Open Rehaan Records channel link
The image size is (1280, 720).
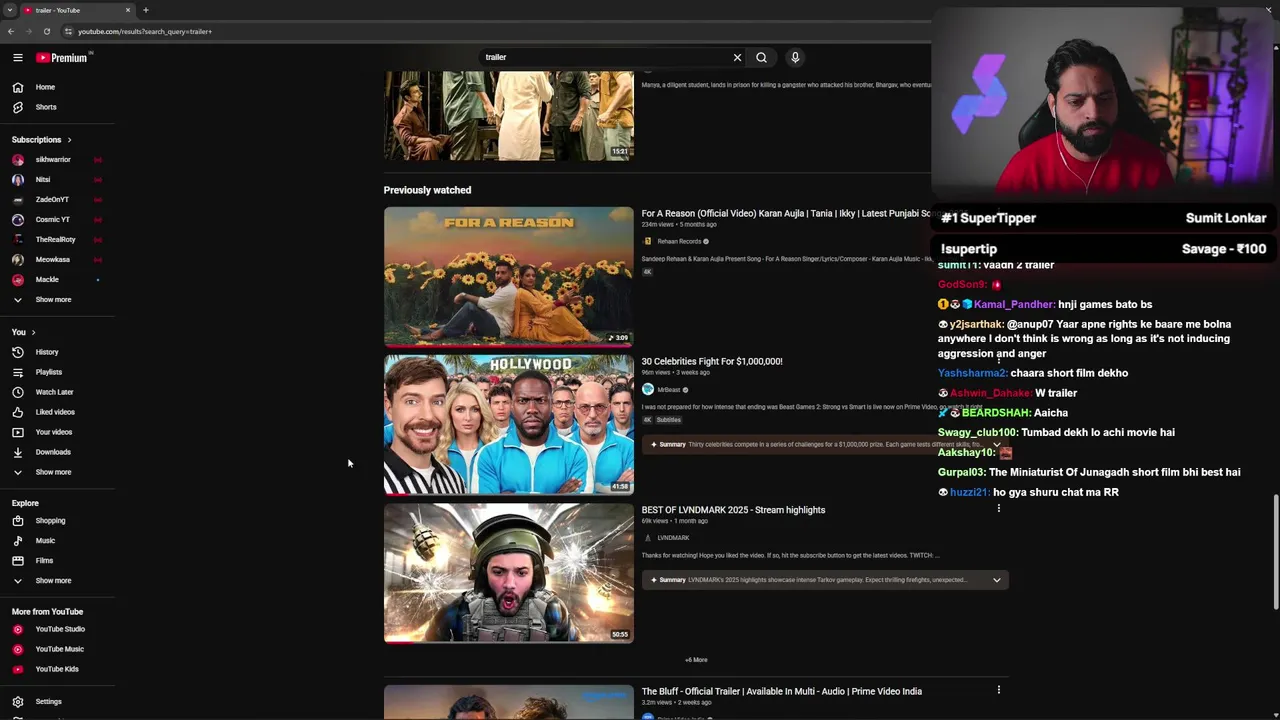(679, 241)
